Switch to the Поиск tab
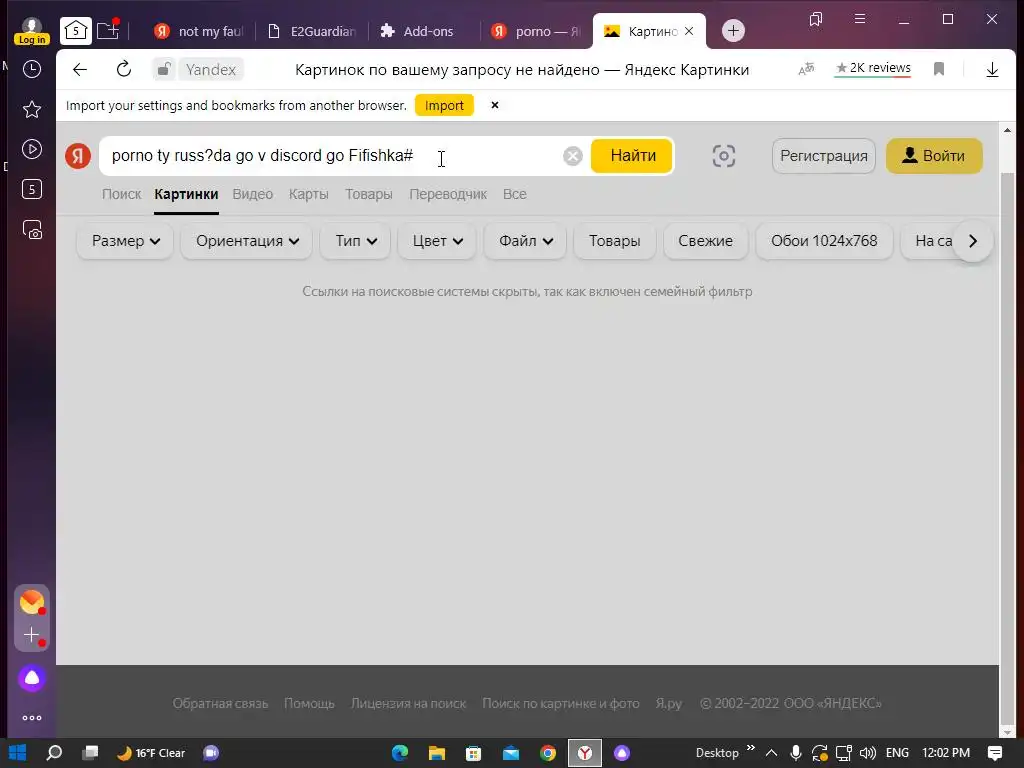 point(121,194)
